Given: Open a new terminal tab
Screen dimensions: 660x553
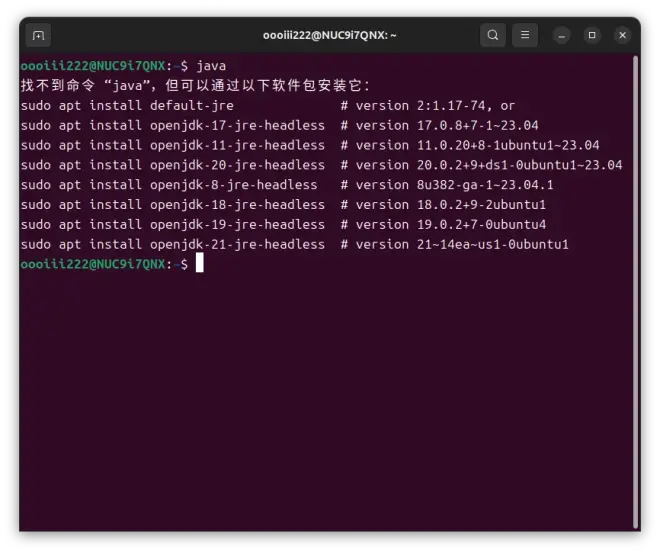Looking at the screenshot, I should click(x=38, y=35).
